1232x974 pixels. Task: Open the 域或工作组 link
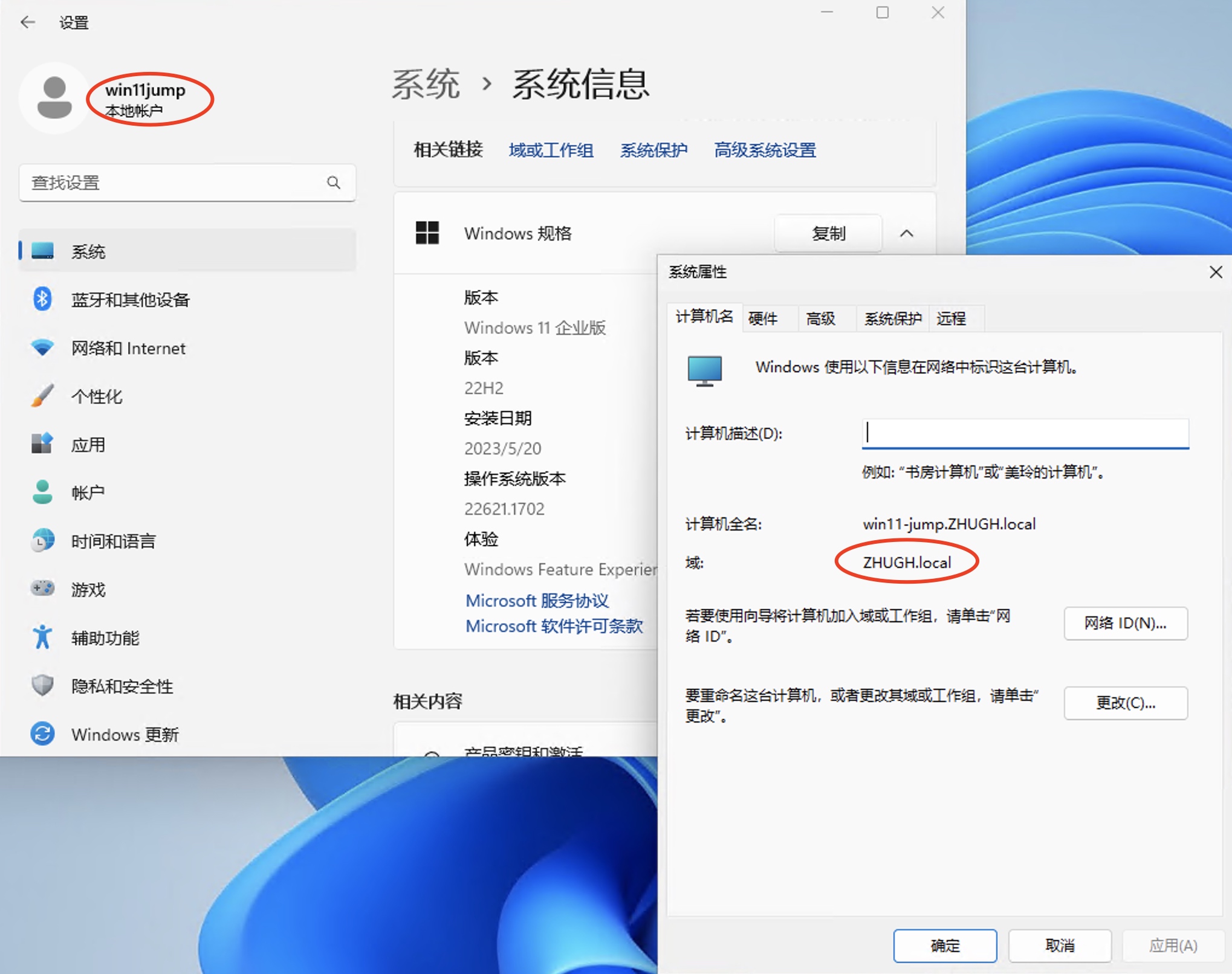(x=551, y=150)
